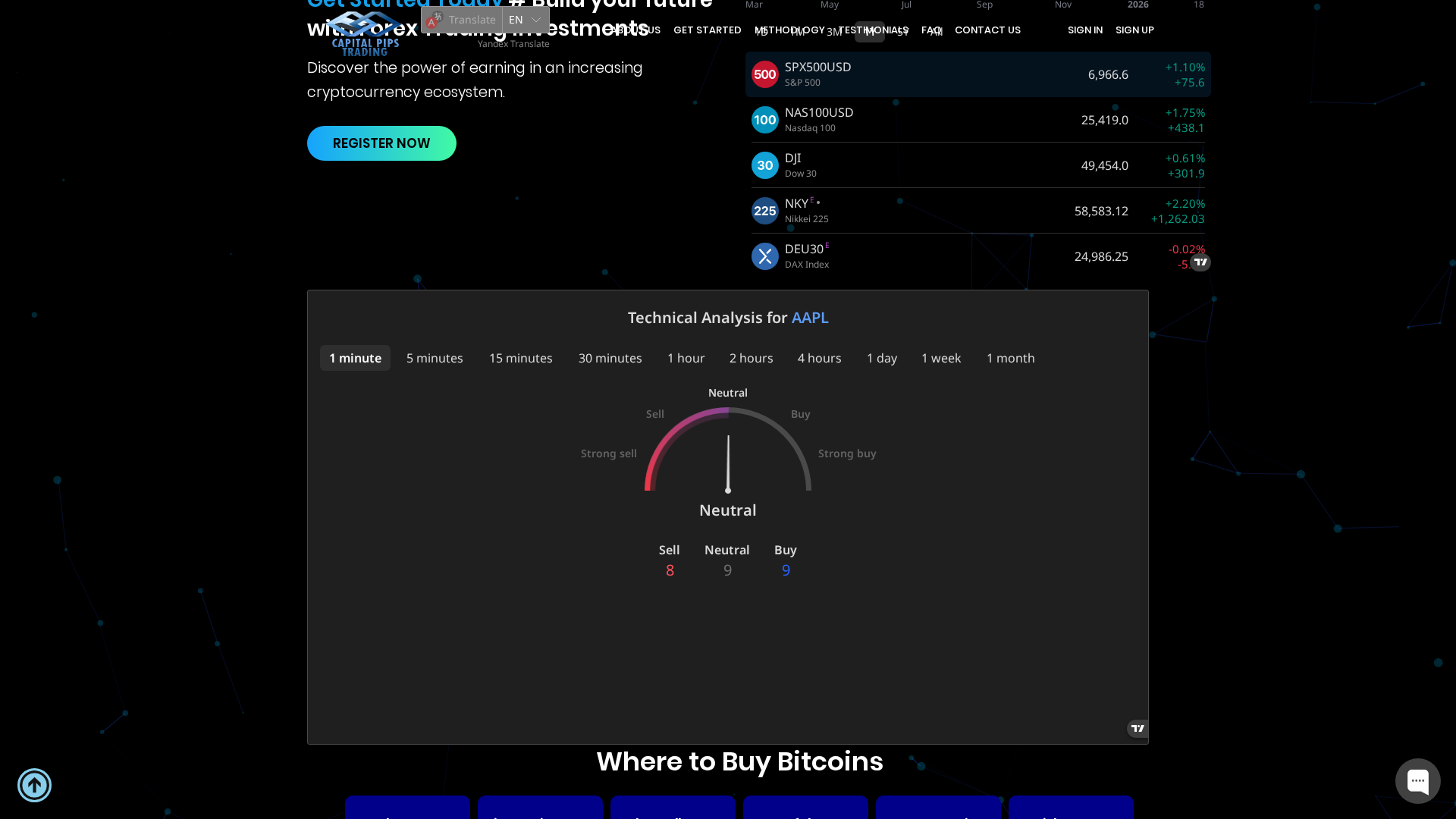Image resolution: width=1456 pixels, height=819 pixels.
Task: Select the 4 hours timeframe
Action: (819, 358)
